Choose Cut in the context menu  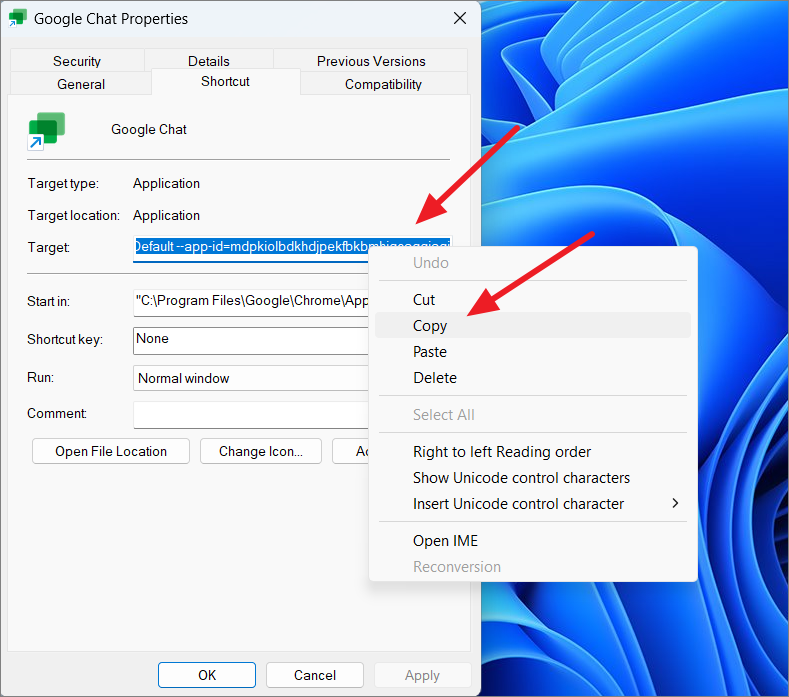point(533,299)
